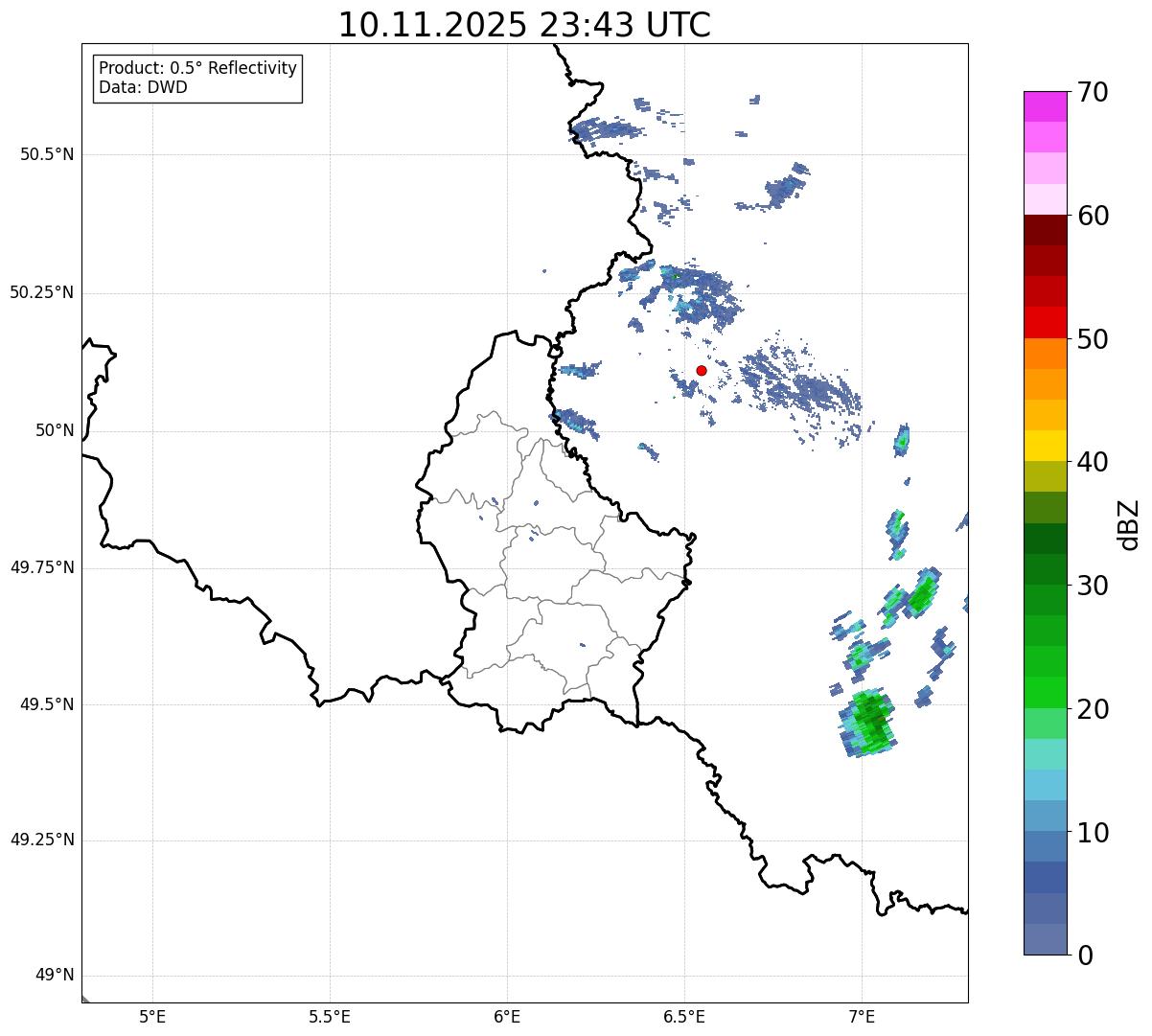Viewport: 1152px width, 1036px height.
Task: Click the blue echo cluster near 50.25°N 6.5°E
Action: click(697, 291)
